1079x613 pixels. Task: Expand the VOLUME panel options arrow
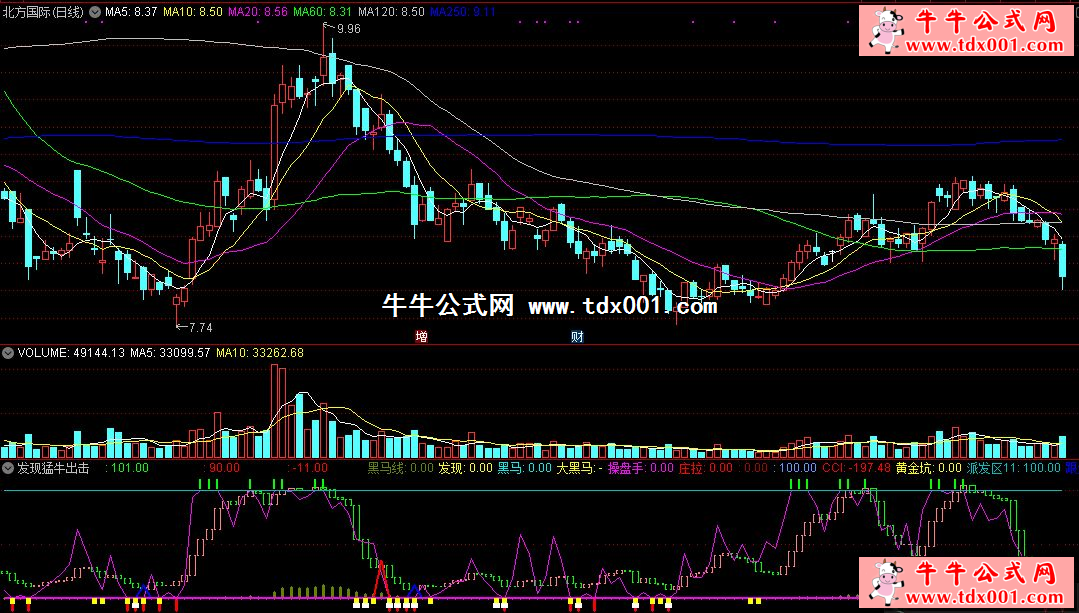point(8,353)
